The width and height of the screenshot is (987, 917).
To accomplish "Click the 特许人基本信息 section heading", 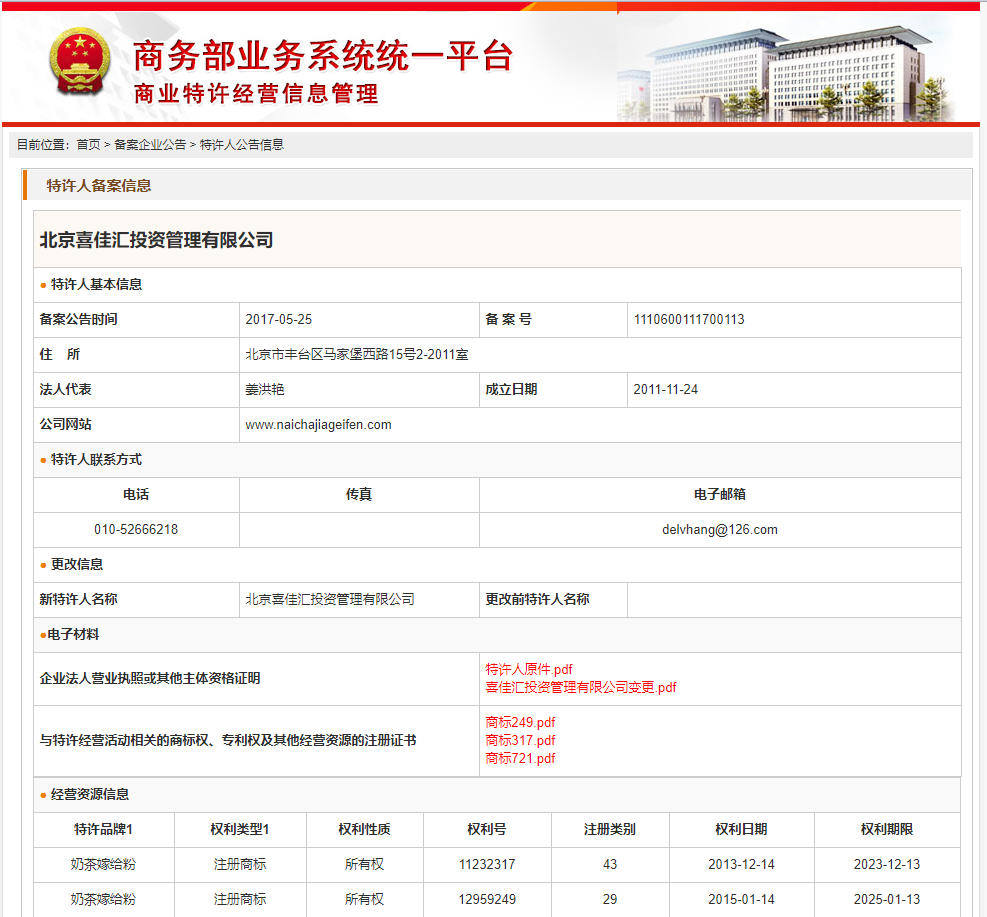I will [96, 284].
